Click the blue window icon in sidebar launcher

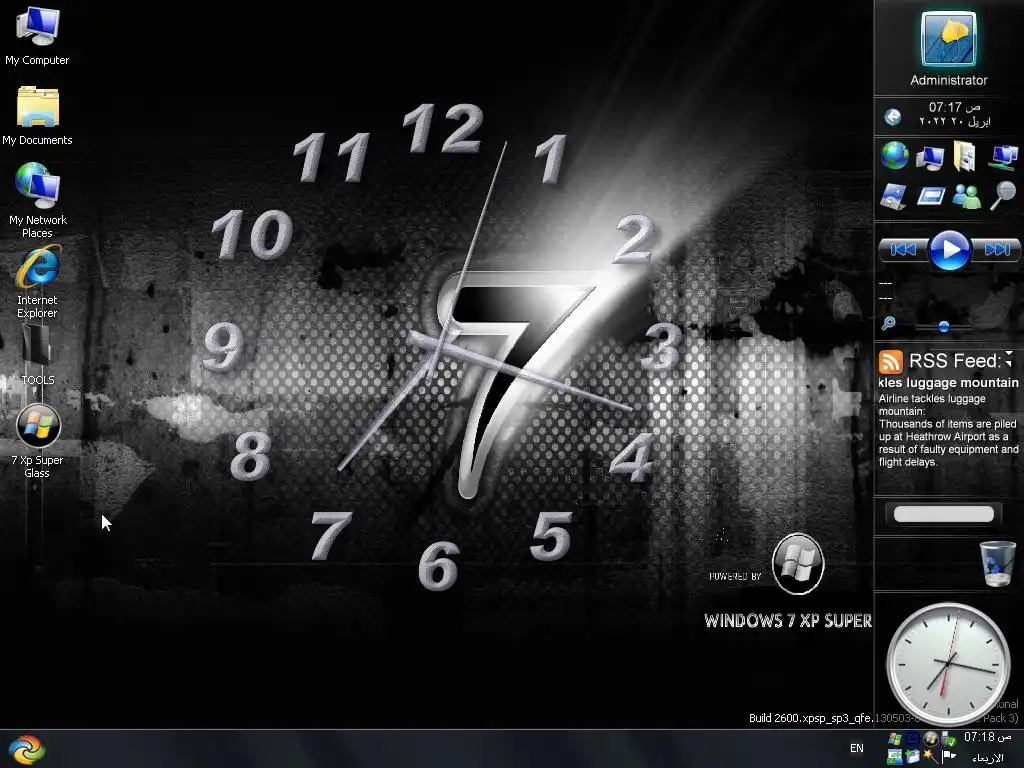pos(931,196)
